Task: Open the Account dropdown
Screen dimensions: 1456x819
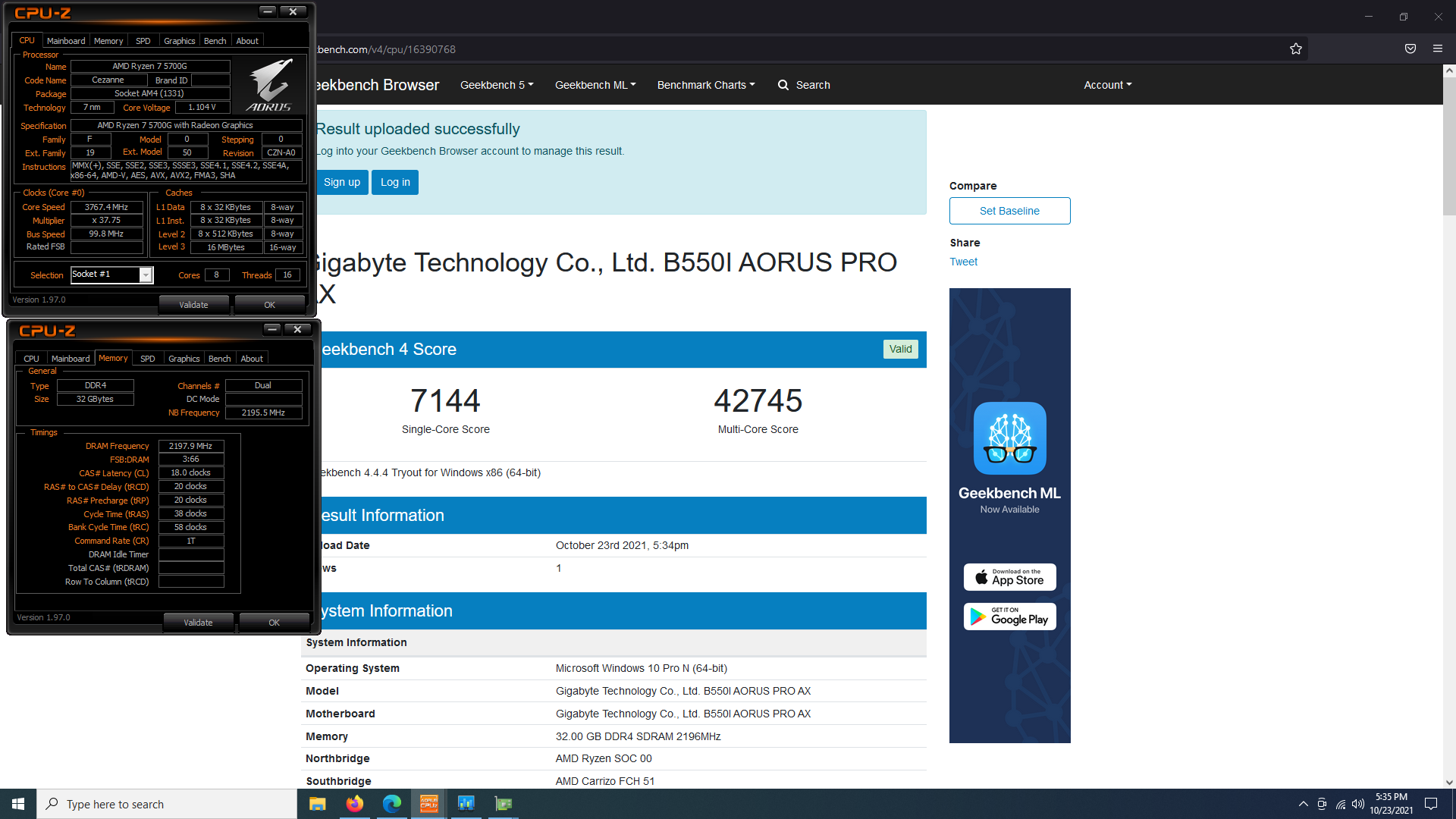Action: (x=1107, y=85)
